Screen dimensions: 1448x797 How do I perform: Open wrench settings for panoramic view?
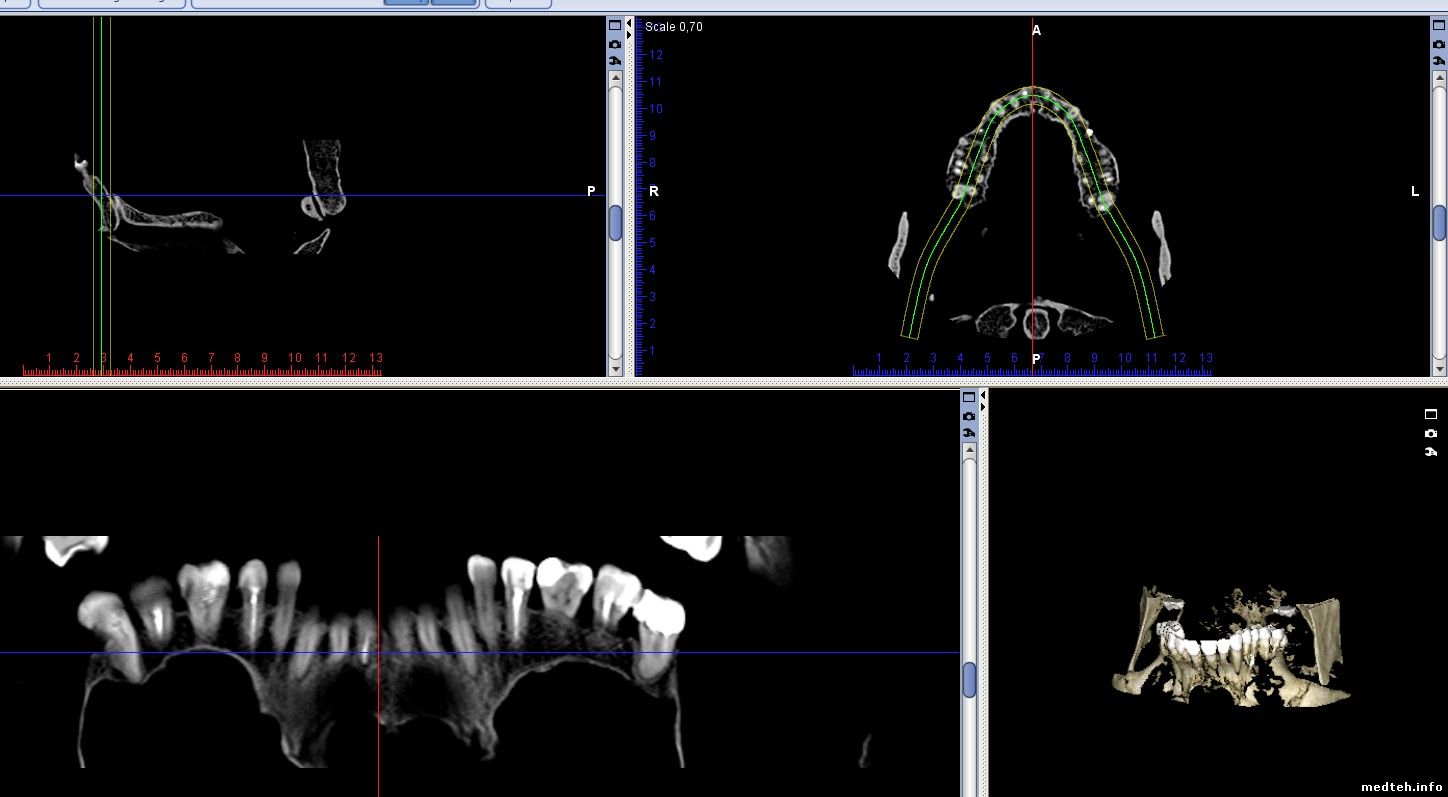968,432
